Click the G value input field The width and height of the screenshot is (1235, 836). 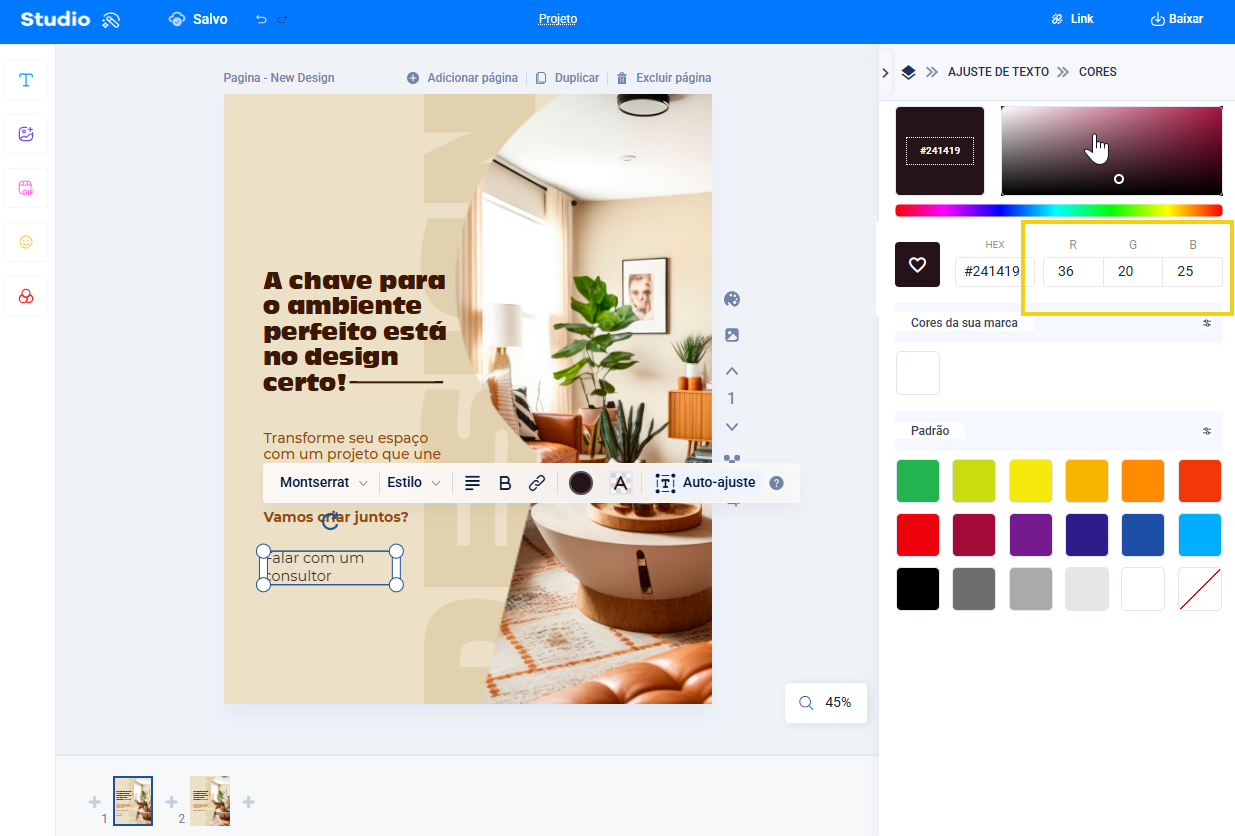(1133, 271)
